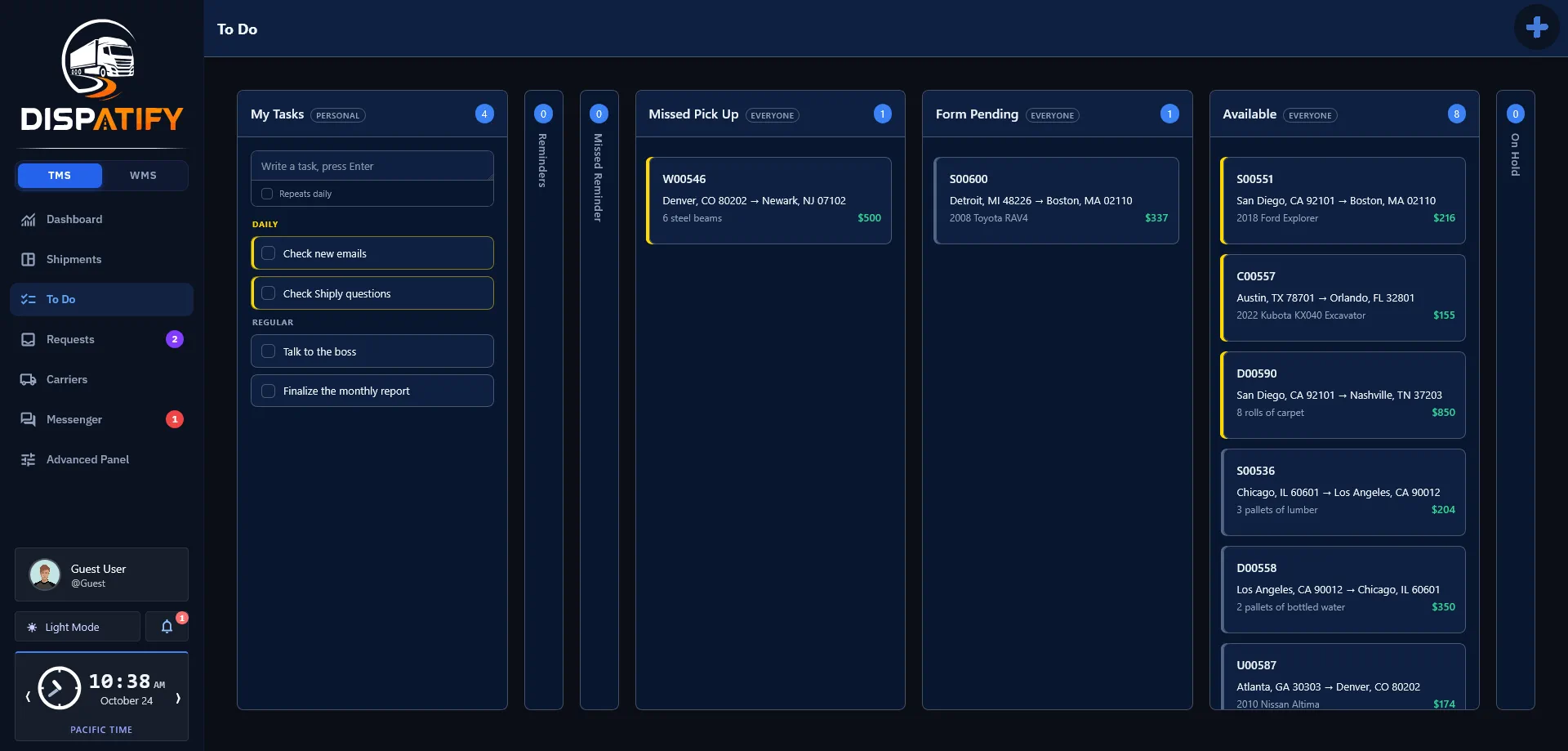Viewport: 1568px width, 751px height.
Task: Switch to Light Mode
Action: pyautogui.click(x=78, y=627)
